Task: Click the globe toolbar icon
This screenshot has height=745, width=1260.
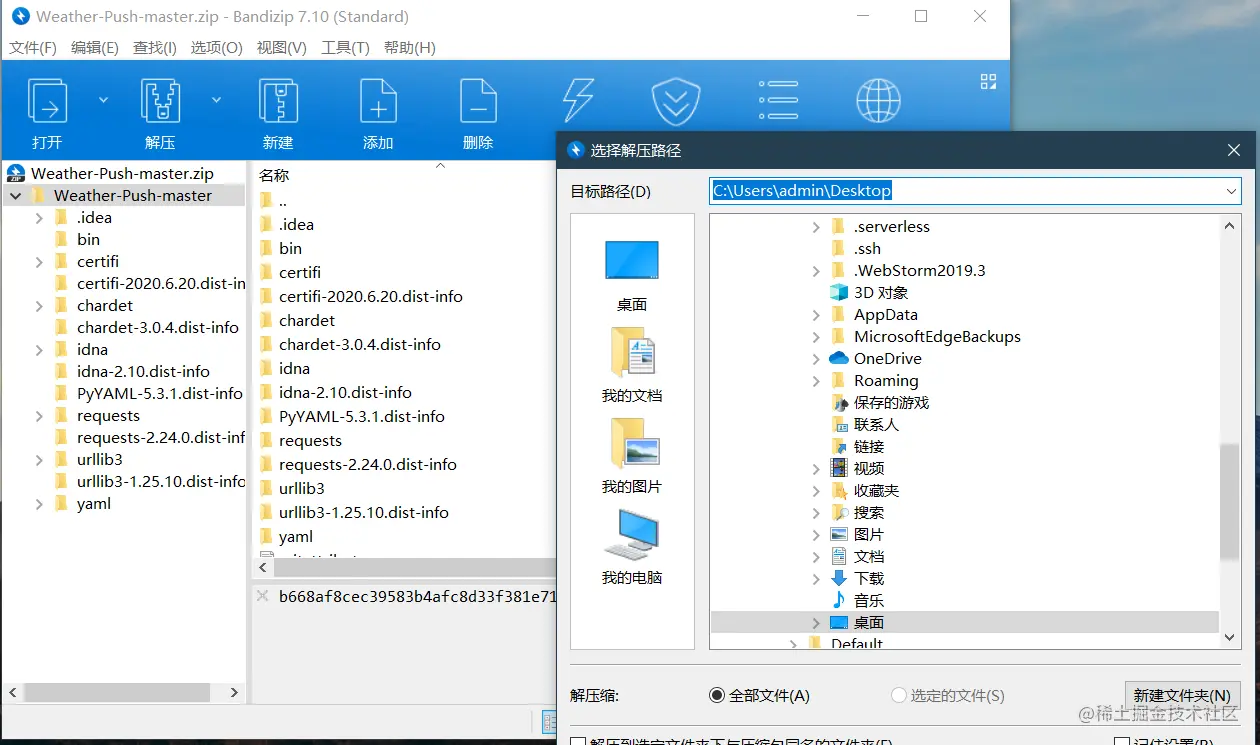Action: click(878, 101)
